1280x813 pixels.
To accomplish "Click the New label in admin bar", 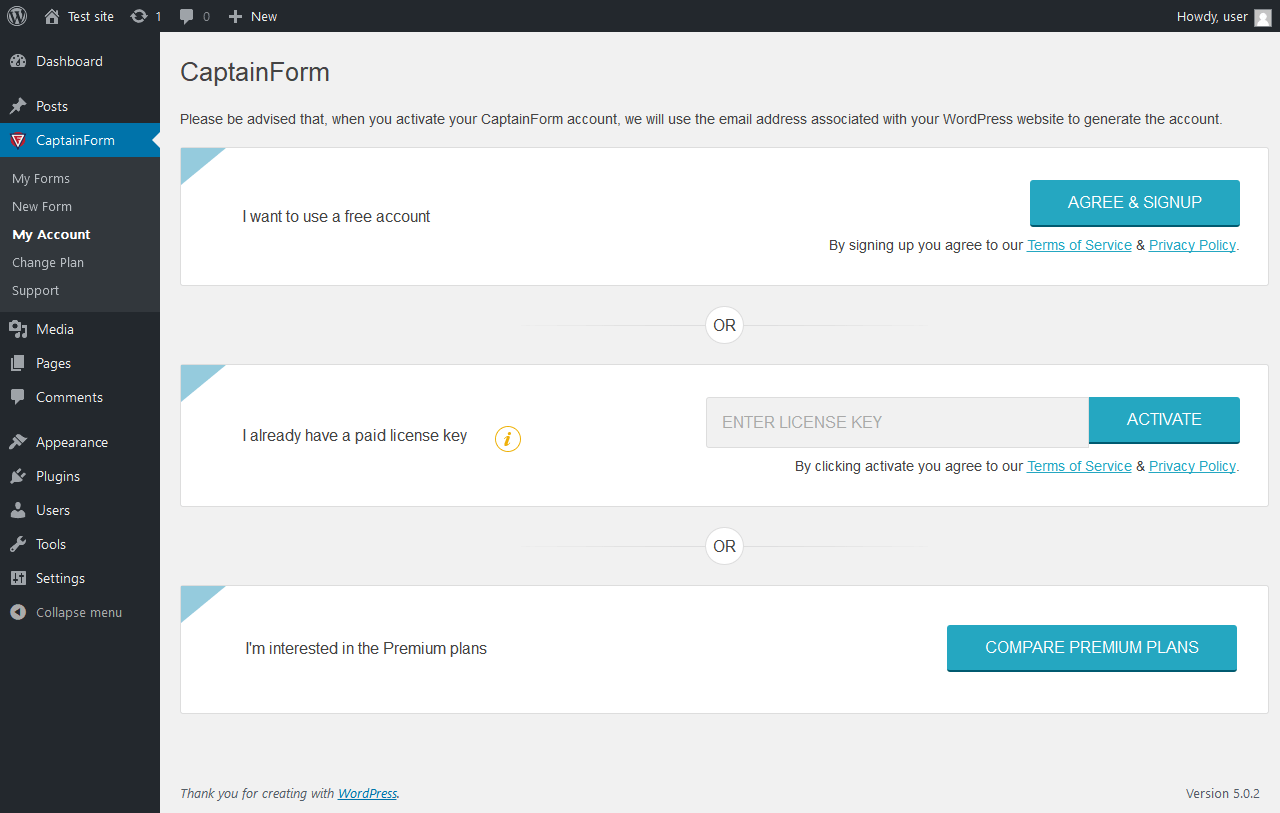I will 264,16.
